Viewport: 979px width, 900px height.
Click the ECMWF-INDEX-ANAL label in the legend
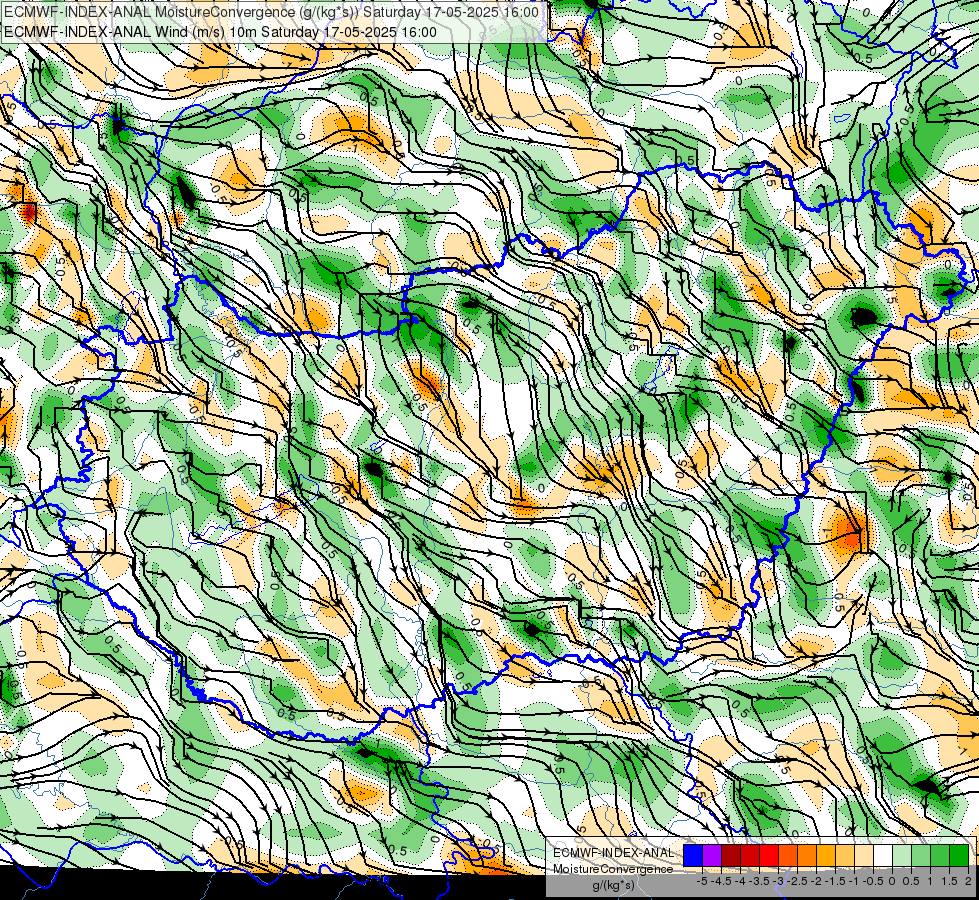coord(614,853)
